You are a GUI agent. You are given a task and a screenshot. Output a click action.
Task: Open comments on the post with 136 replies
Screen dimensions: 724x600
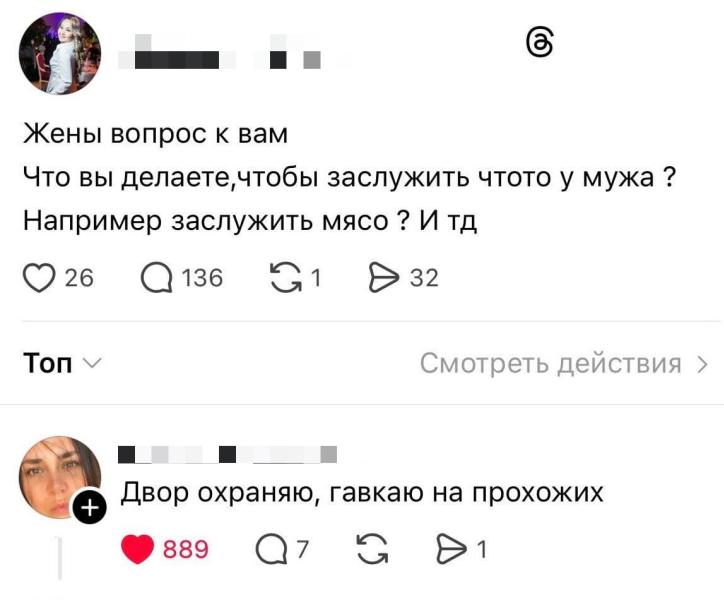pos(157,277)
